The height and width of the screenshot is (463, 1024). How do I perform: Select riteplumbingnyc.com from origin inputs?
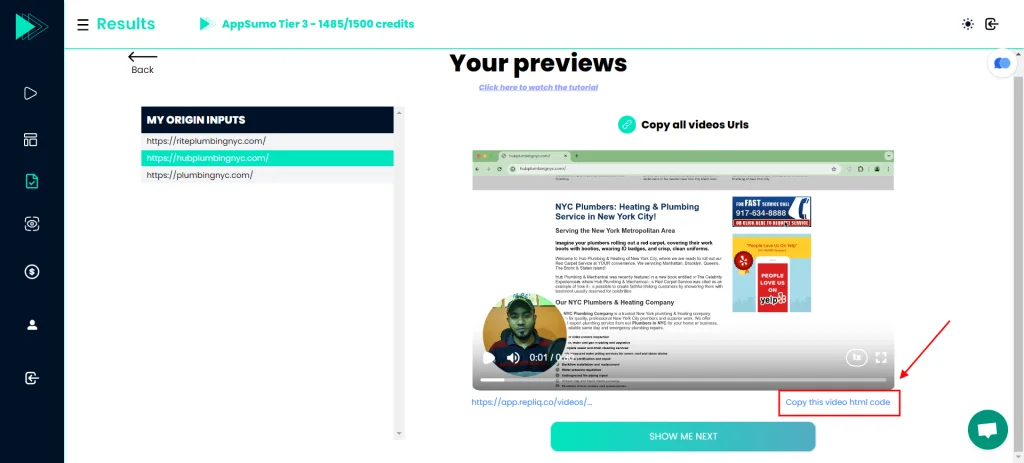(206, 141)
